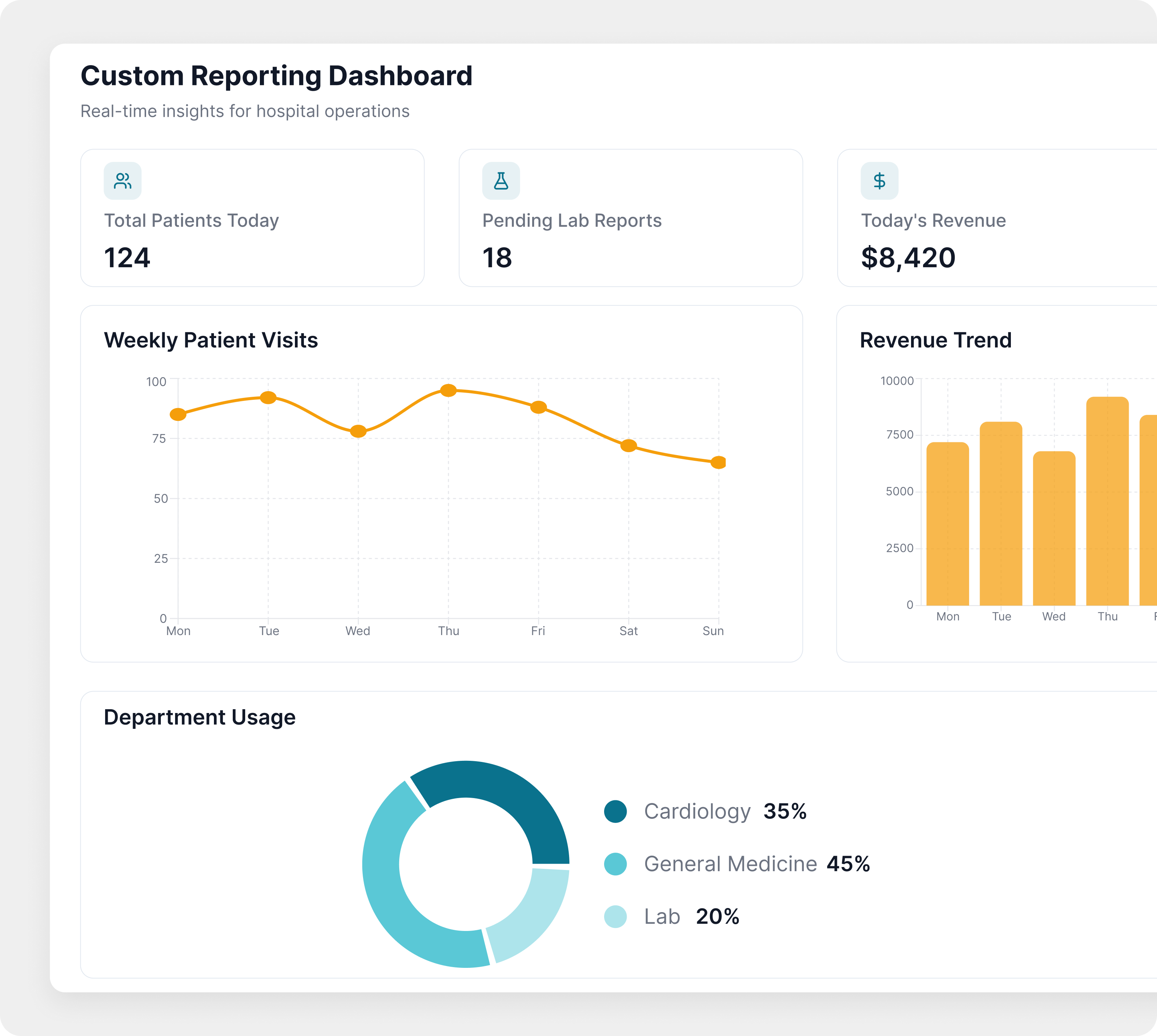This screenshot has height=1036, width=1157.
Task: Select the lab flask icon on Pending Lab Reports
Action: pyautogui.click(x=501, y=181)
